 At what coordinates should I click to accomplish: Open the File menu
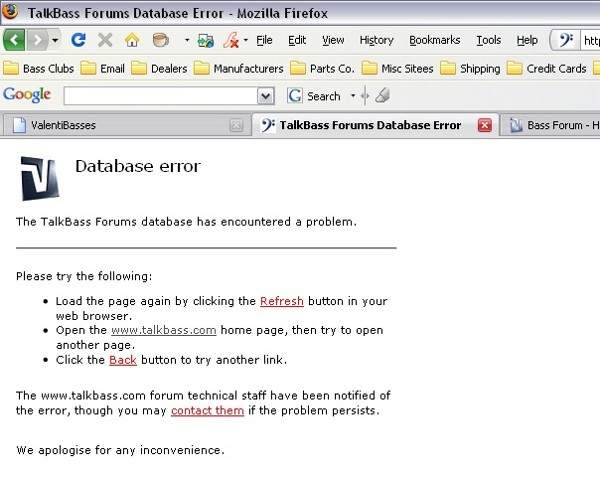point(264,40)
